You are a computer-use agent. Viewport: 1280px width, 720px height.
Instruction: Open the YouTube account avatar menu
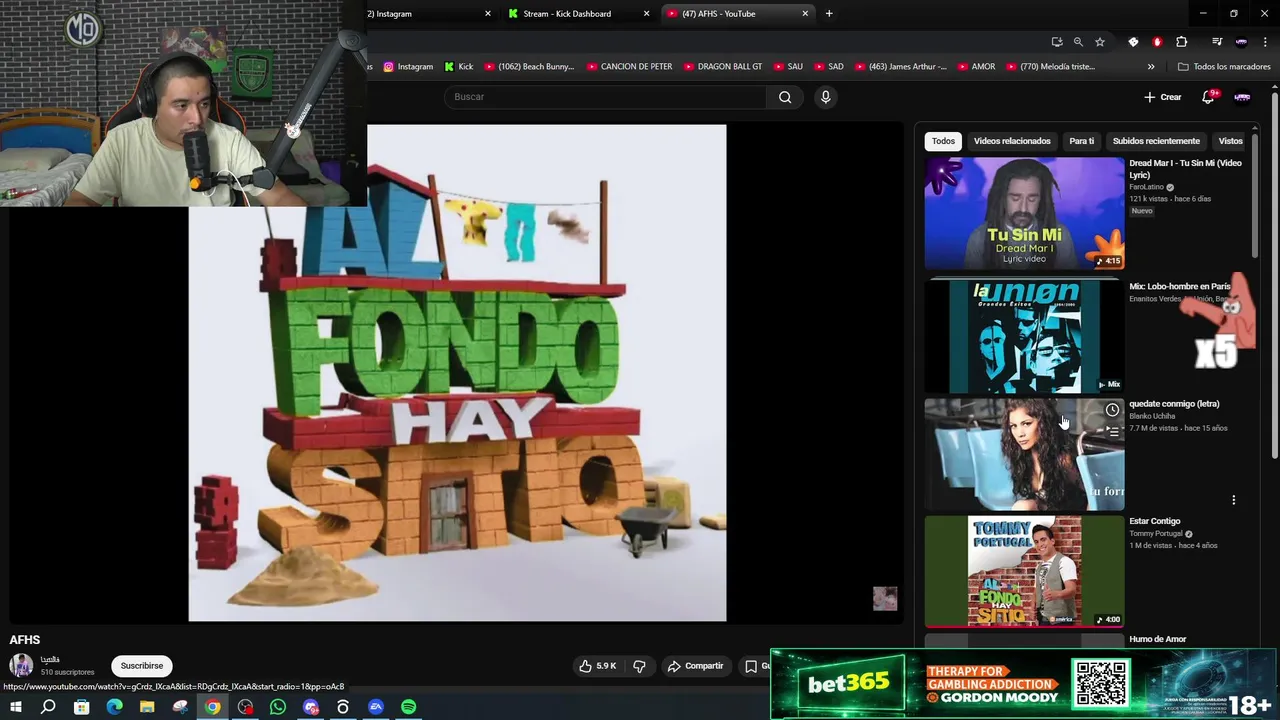[x=1242, y=97]
